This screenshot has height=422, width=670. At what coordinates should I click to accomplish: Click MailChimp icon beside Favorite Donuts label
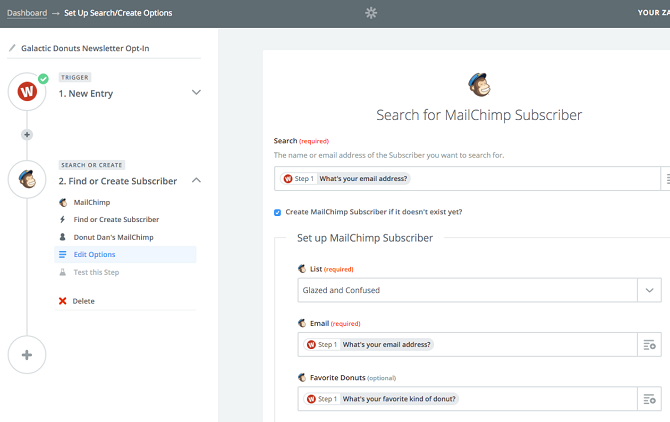pos(302,378)
